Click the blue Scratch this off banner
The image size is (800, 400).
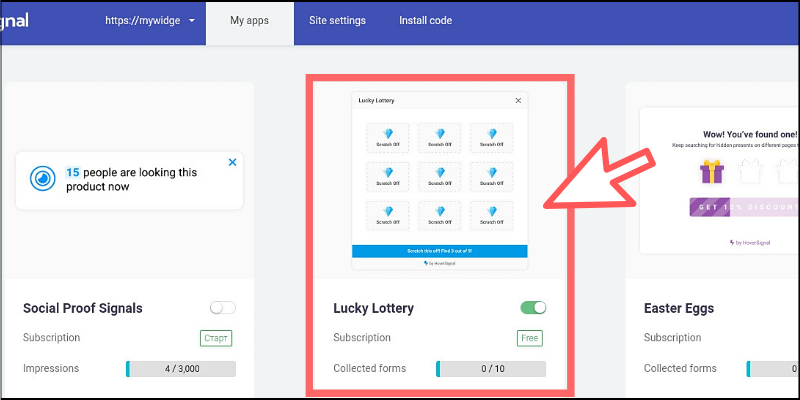tap(440, 251)
